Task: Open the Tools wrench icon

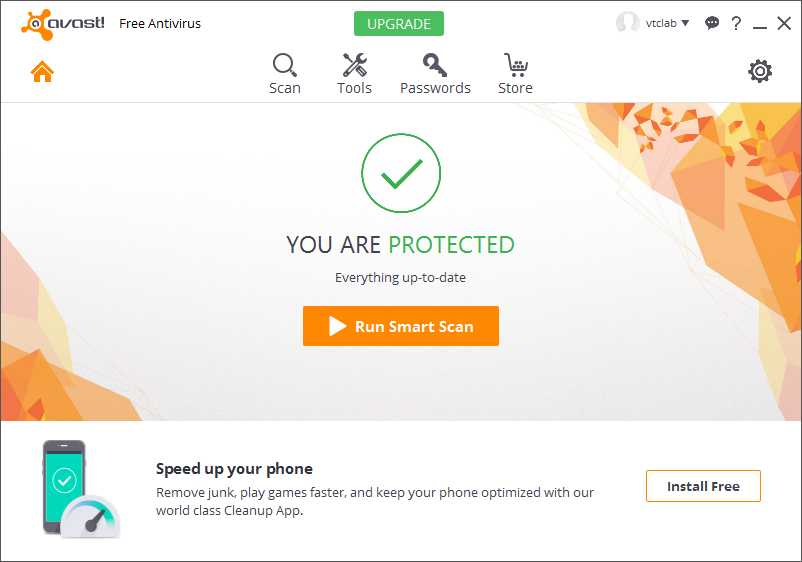Action: 354,65
